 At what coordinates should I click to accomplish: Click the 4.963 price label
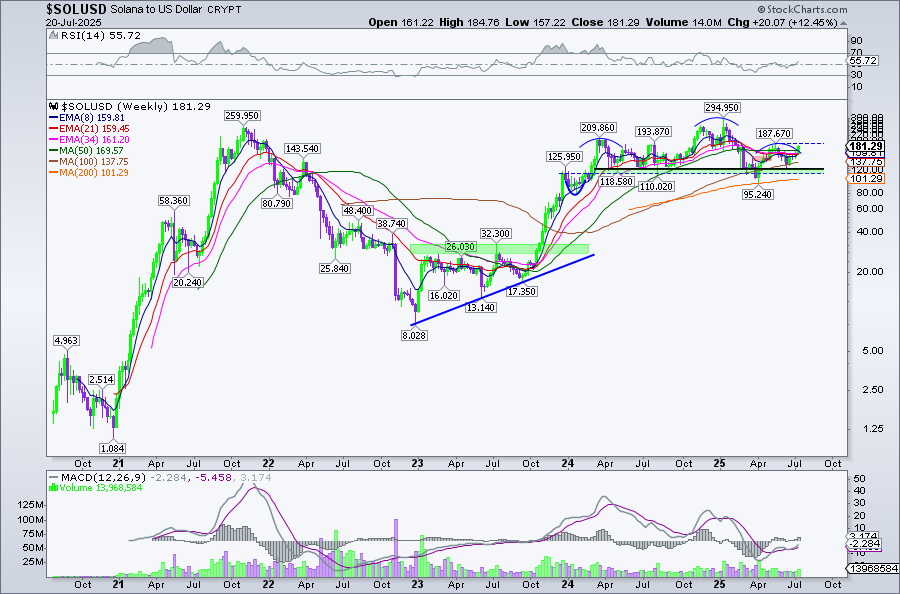[66, 340]
